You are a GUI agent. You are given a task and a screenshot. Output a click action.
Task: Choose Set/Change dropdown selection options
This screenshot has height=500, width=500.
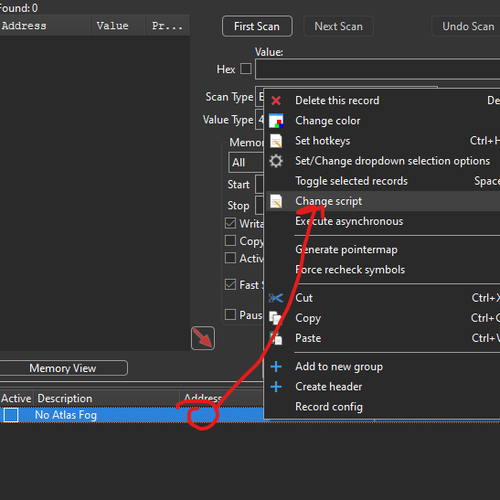tap(383, 161)
